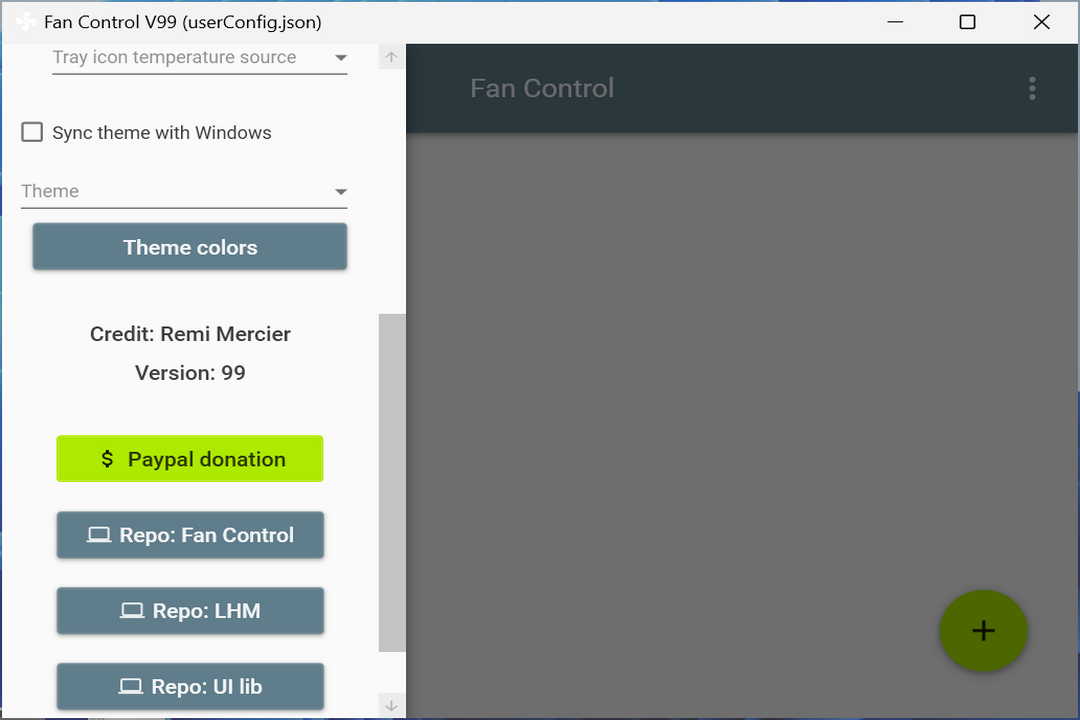
Task: Expand the Theme dropdown arrow
Action: coord(340,191)
